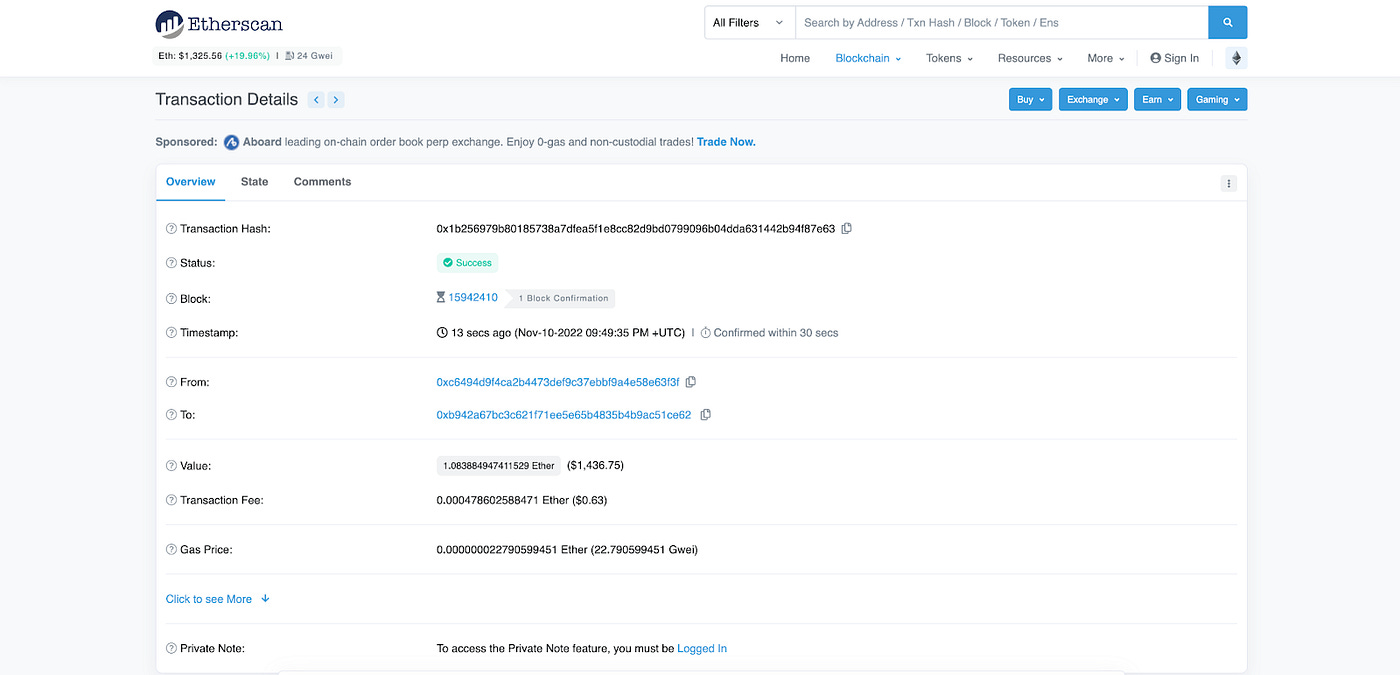Click the Logged In link
1400x675 pixels.
[702, 649]
